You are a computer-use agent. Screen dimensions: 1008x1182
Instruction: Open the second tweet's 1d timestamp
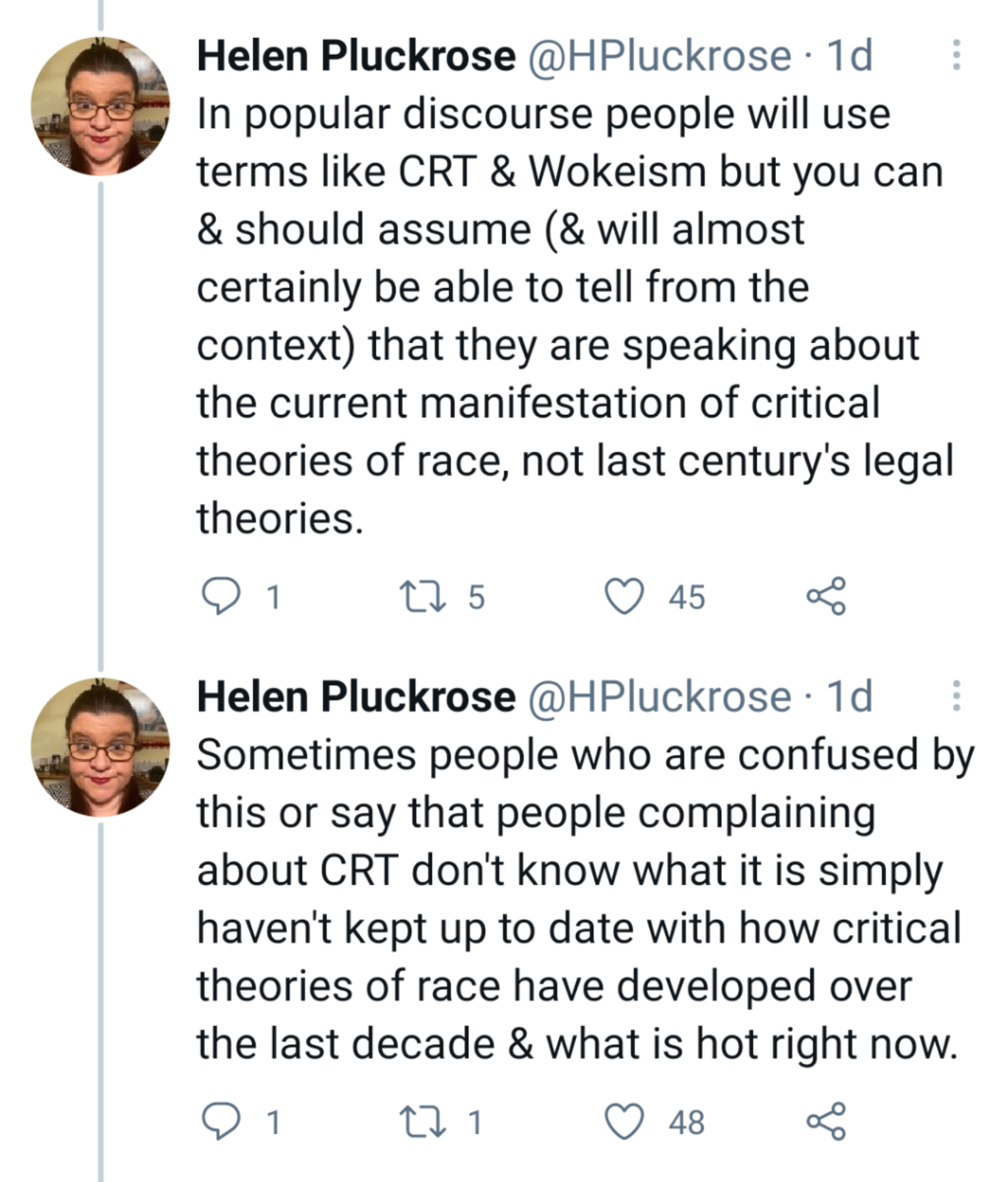(849, 697)
